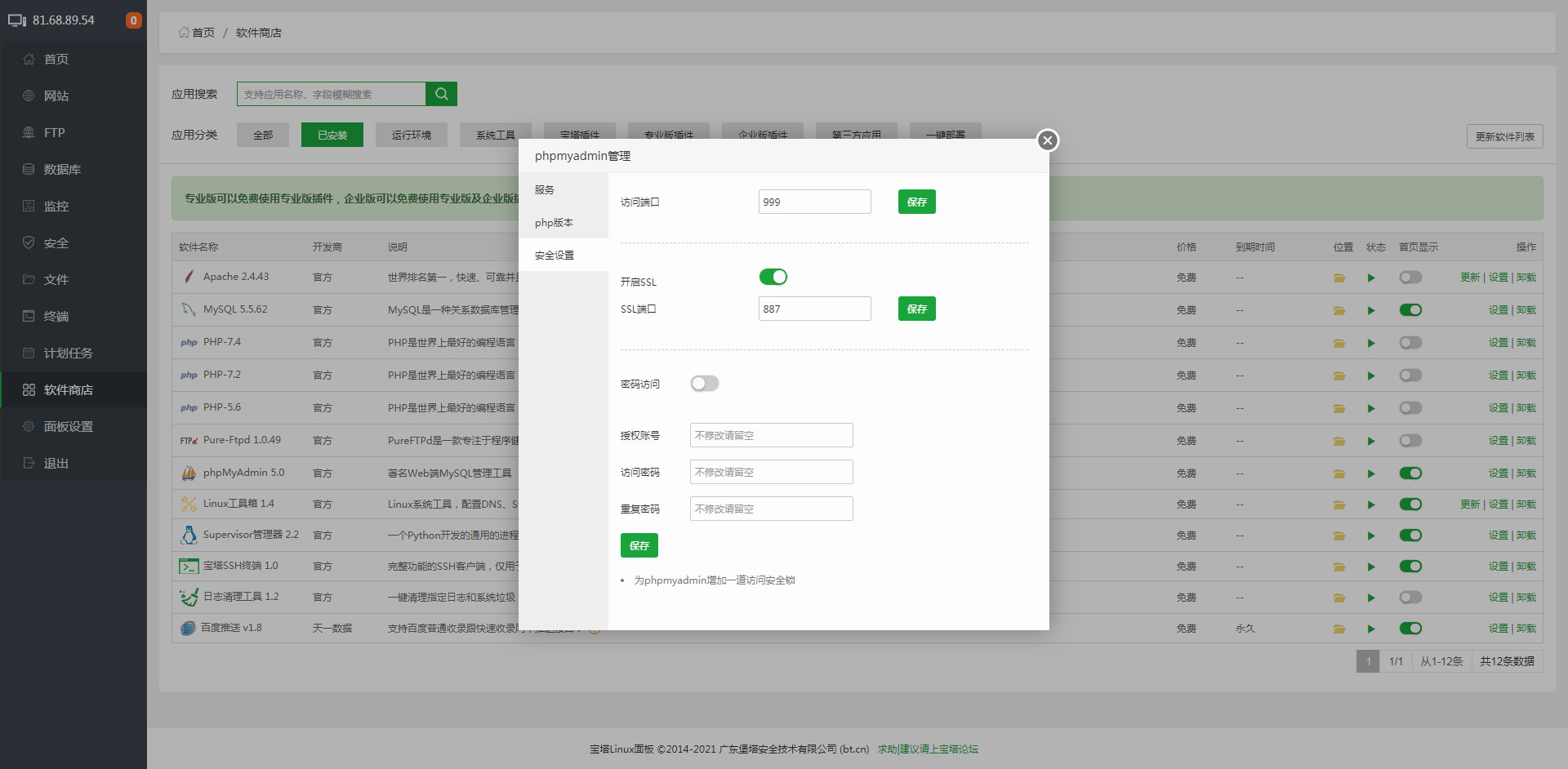The height and width of the screenshot is (769, 1568).
Task: Click the PHP-7.2 software name
Action: tap(222, 375)
